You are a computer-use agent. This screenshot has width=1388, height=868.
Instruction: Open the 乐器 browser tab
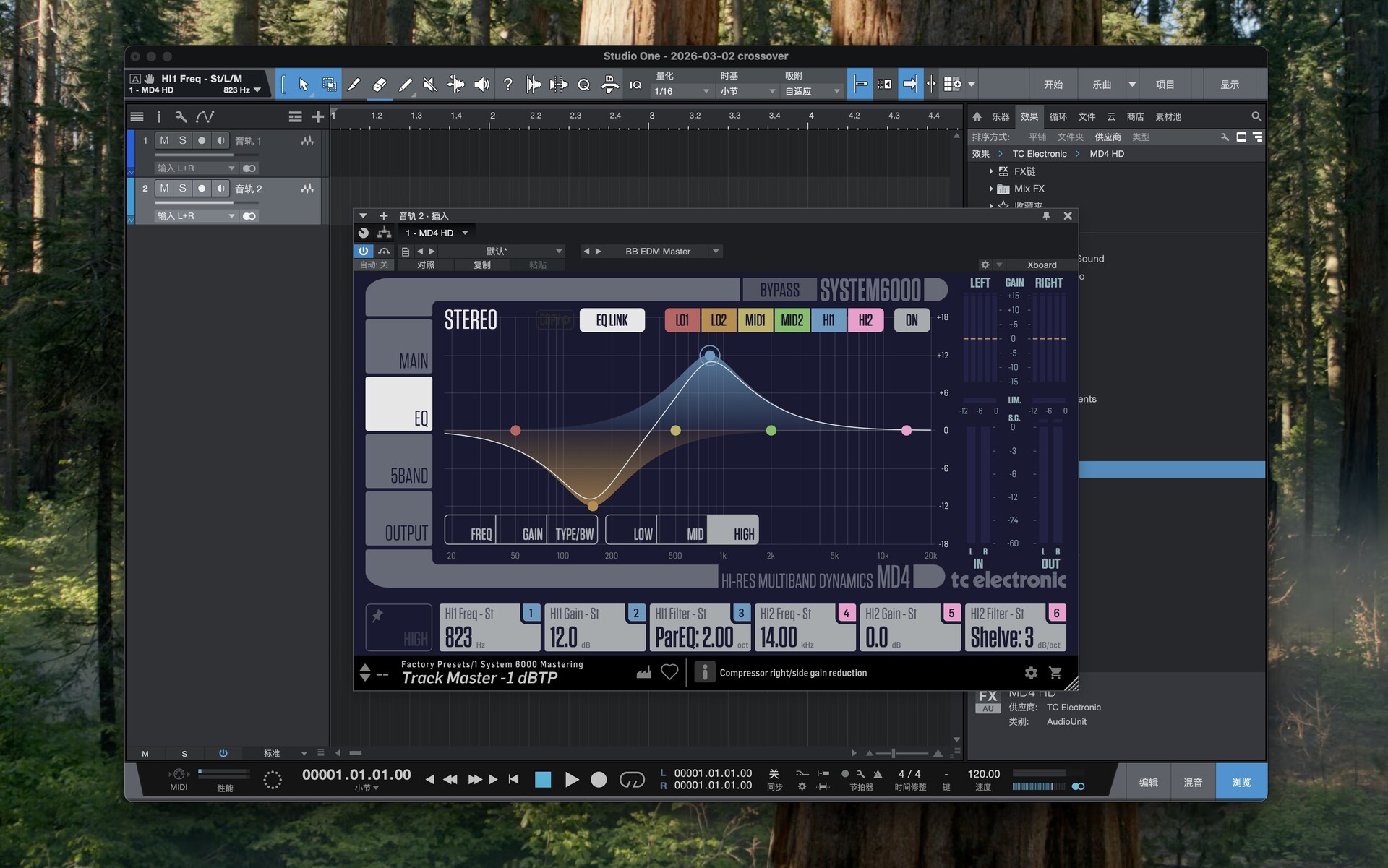(x=1001, y=116)
